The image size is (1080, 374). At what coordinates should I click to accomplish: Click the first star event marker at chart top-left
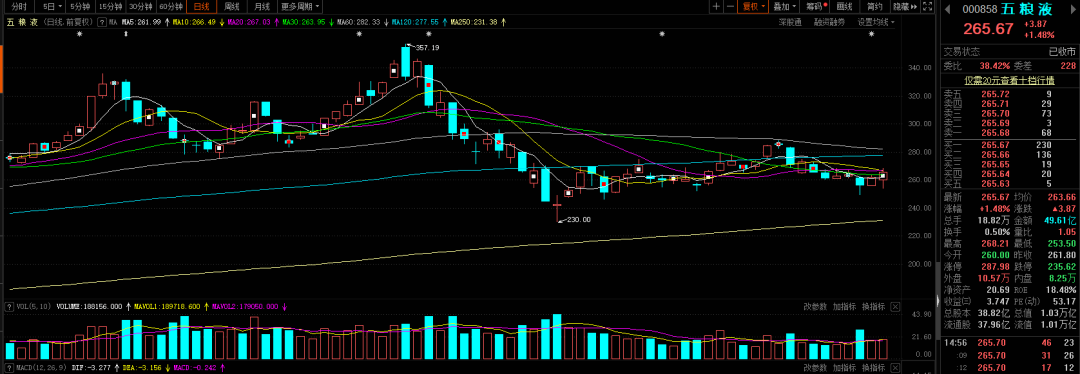(x=79, y=33)
